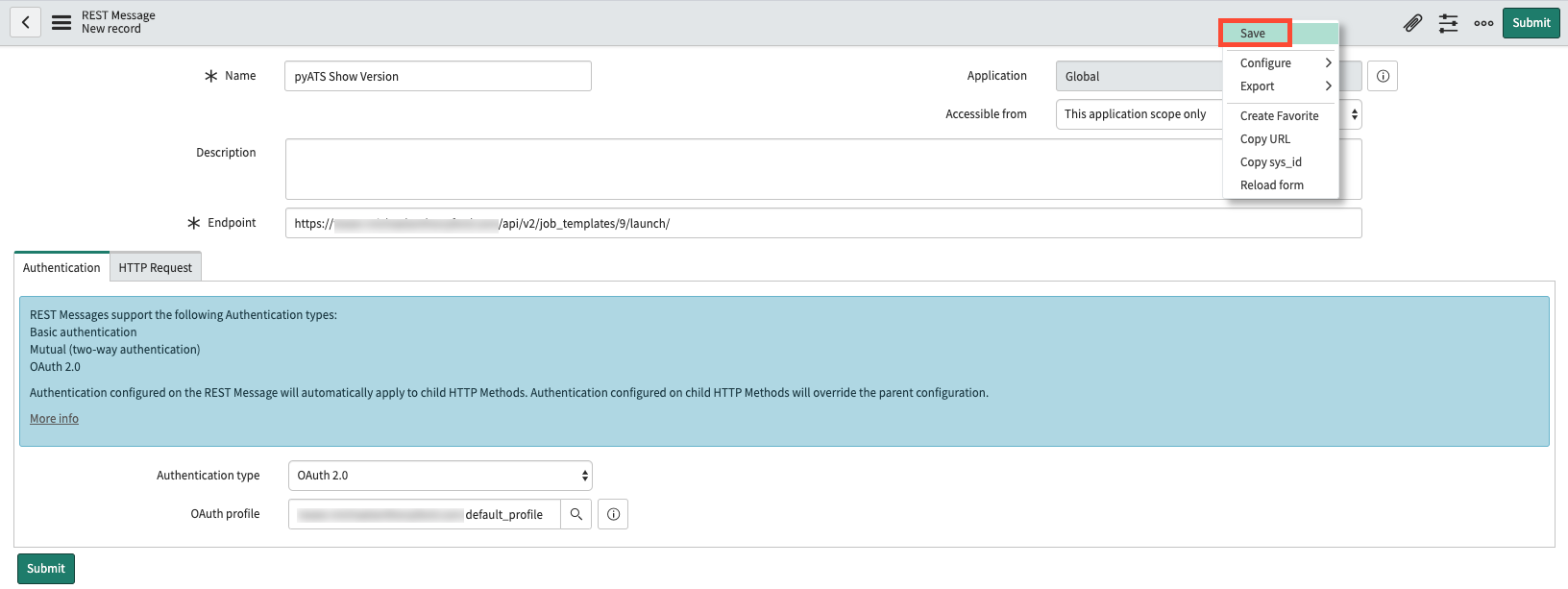1568x589 pixels.
Task: Click the back arrow button
Action: click(x=26, y=22)
